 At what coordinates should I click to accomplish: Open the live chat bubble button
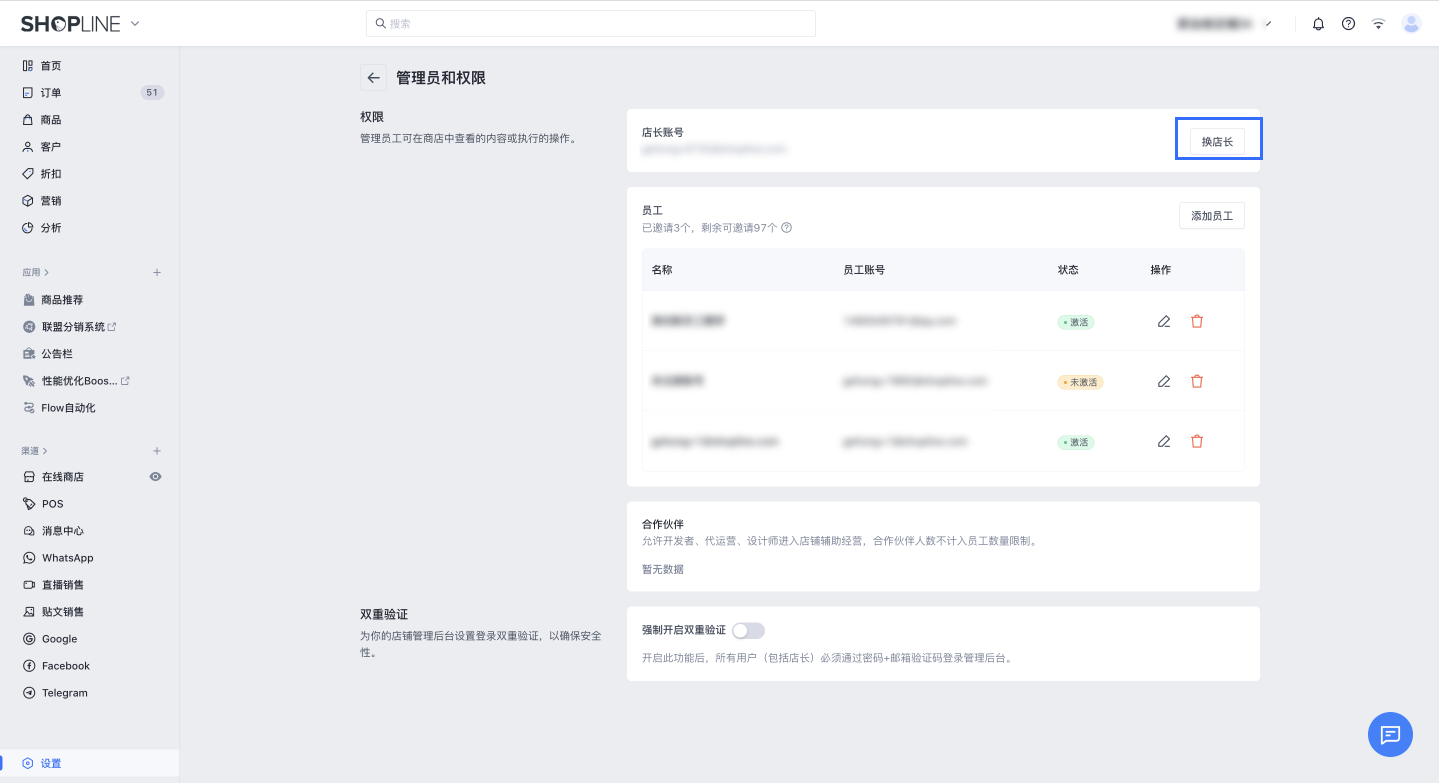[x=1390, y=735]
